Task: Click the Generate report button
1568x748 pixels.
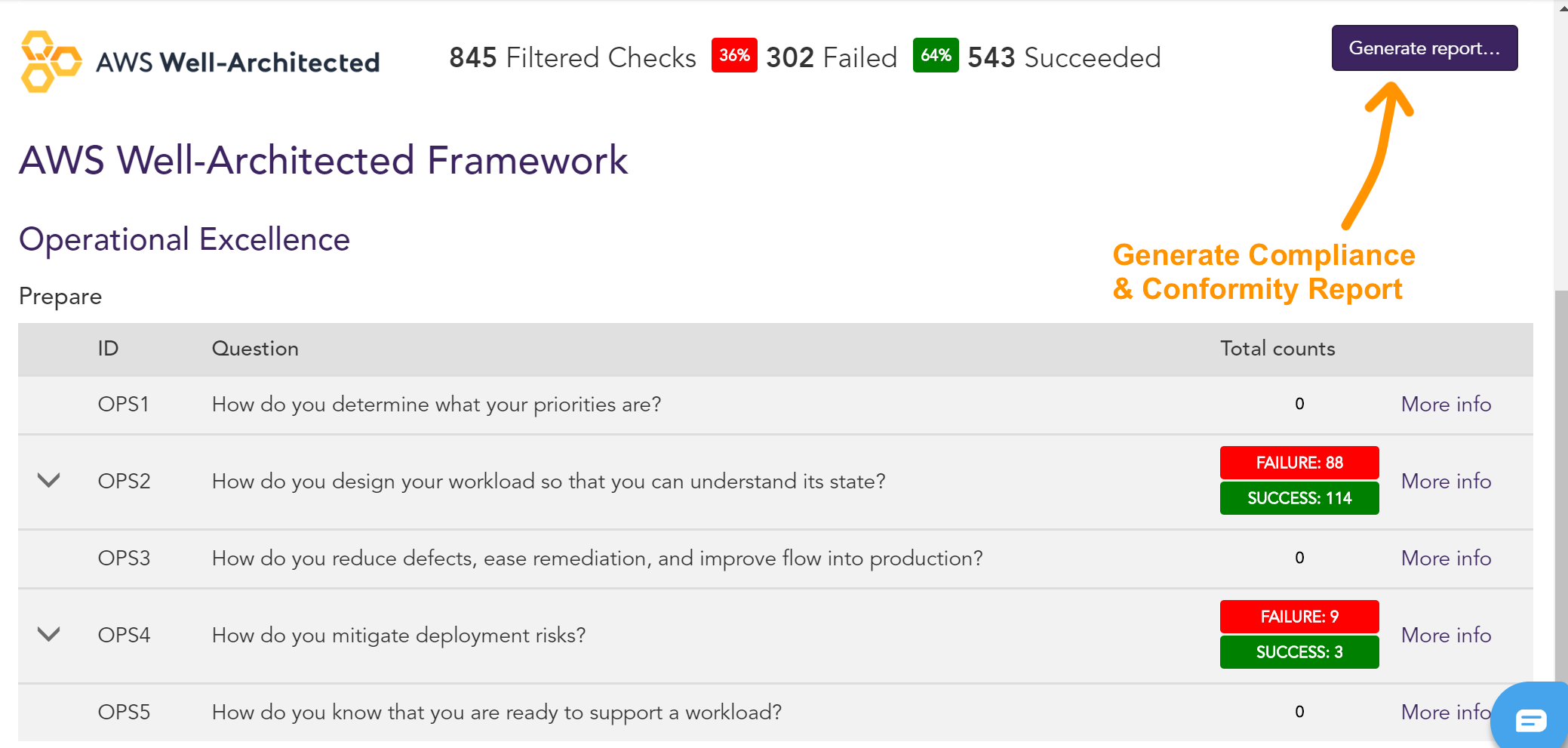Action: 1424,48
